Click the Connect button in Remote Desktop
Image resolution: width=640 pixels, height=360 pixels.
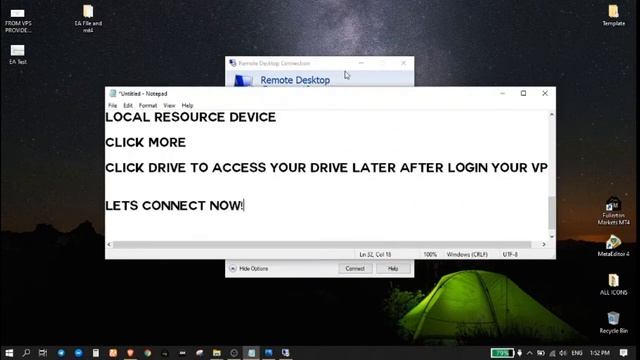click(355, 269)
